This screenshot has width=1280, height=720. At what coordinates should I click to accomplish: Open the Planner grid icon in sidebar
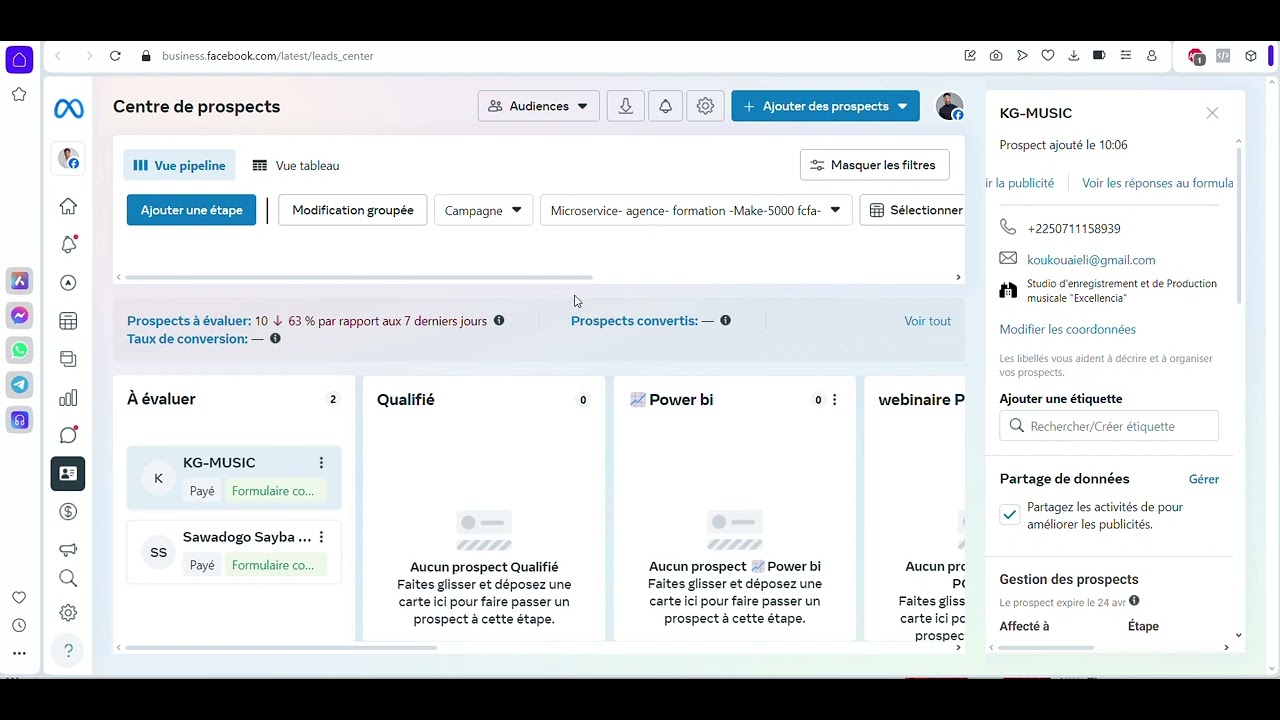68,321
